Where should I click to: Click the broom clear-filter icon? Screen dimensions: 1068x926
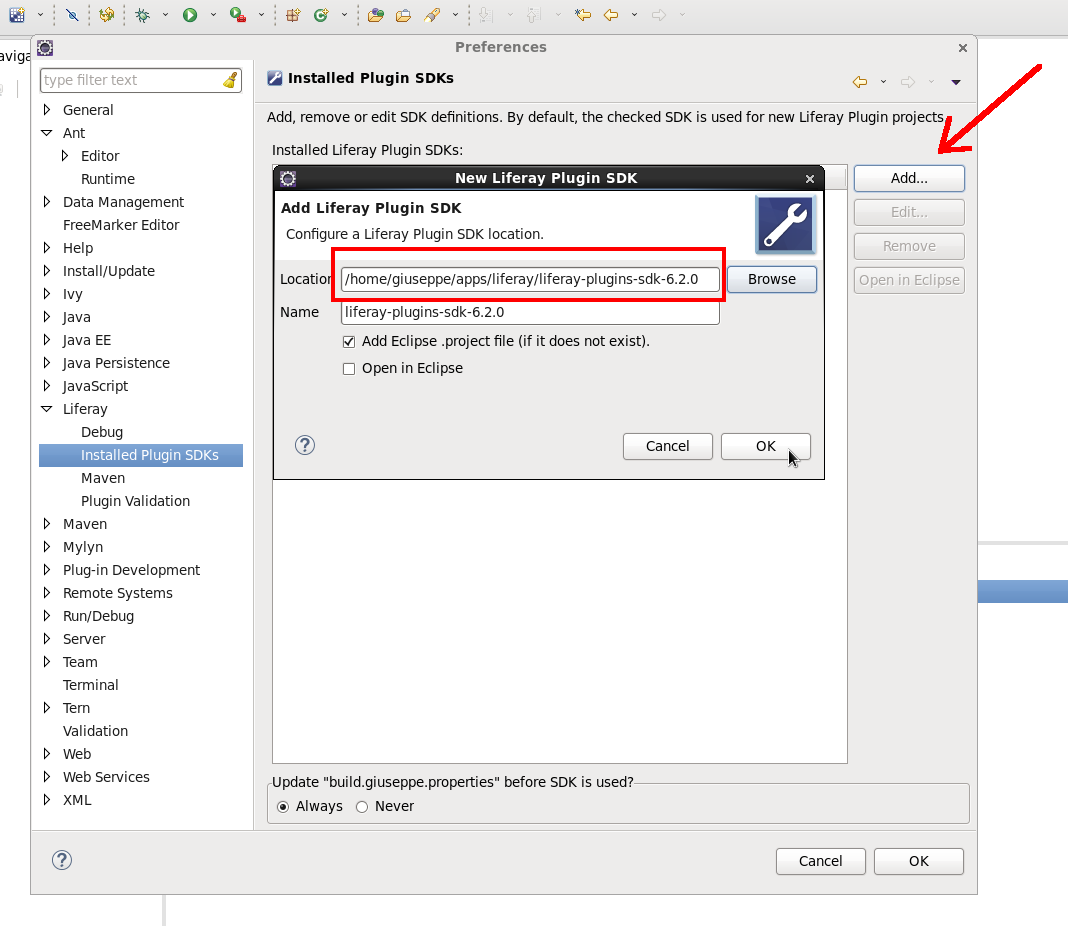[x=231, y=80]
